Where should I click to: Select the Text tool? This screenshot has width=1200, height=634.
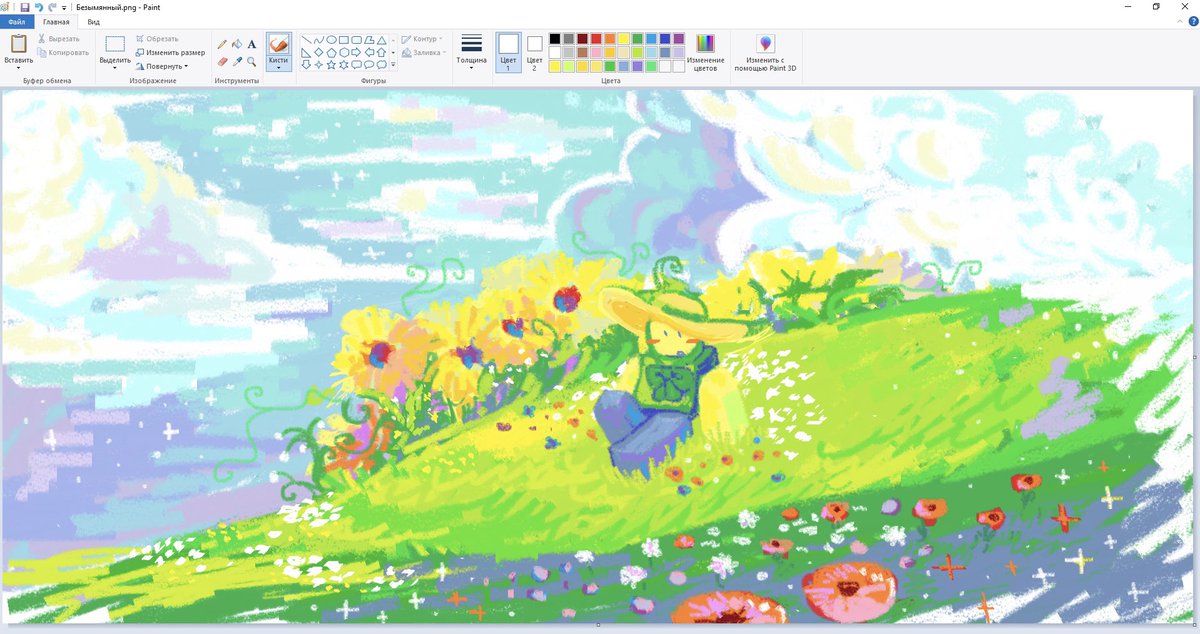252,44
